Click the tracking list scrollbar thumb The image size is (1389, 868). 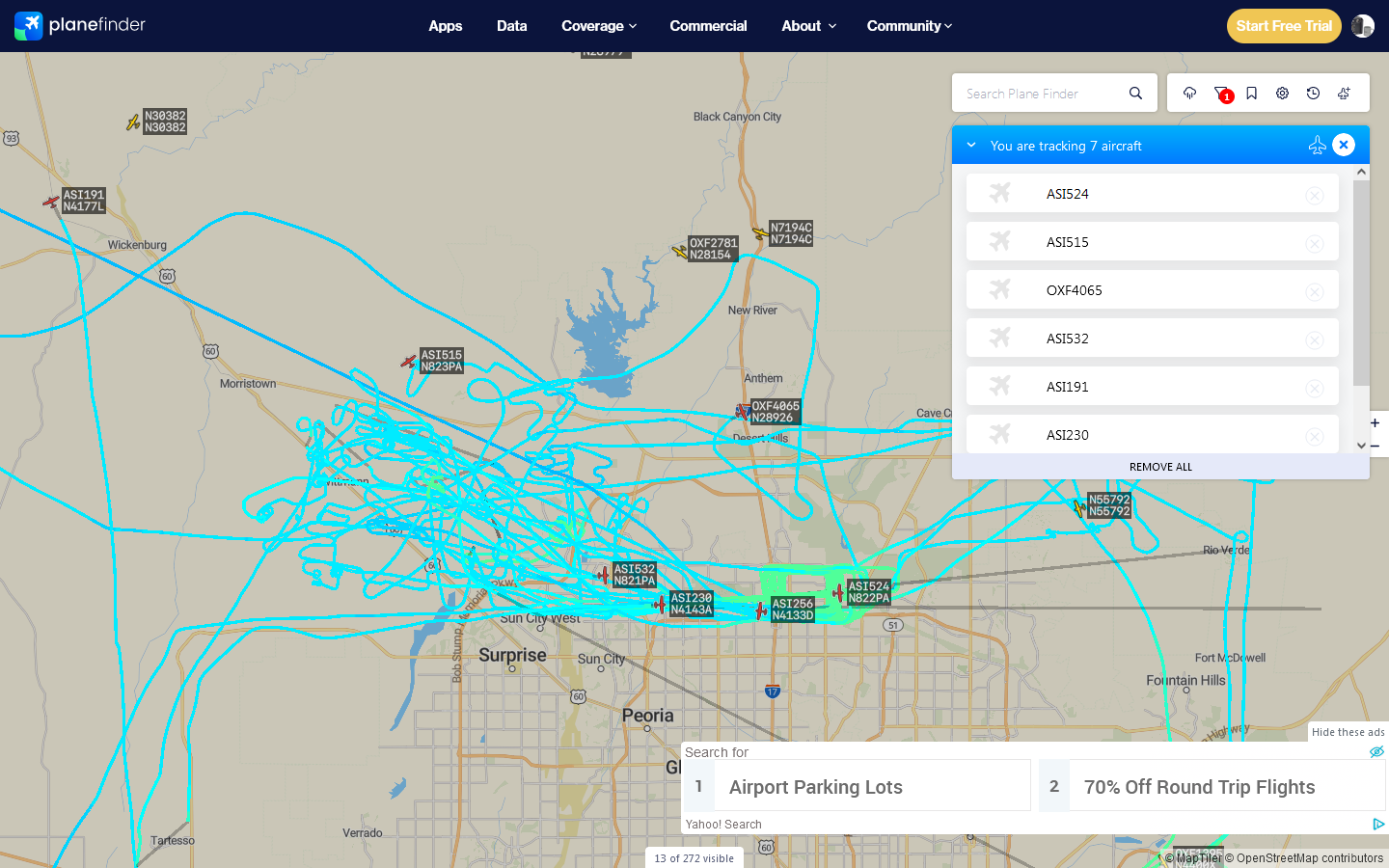point(1361,283)
